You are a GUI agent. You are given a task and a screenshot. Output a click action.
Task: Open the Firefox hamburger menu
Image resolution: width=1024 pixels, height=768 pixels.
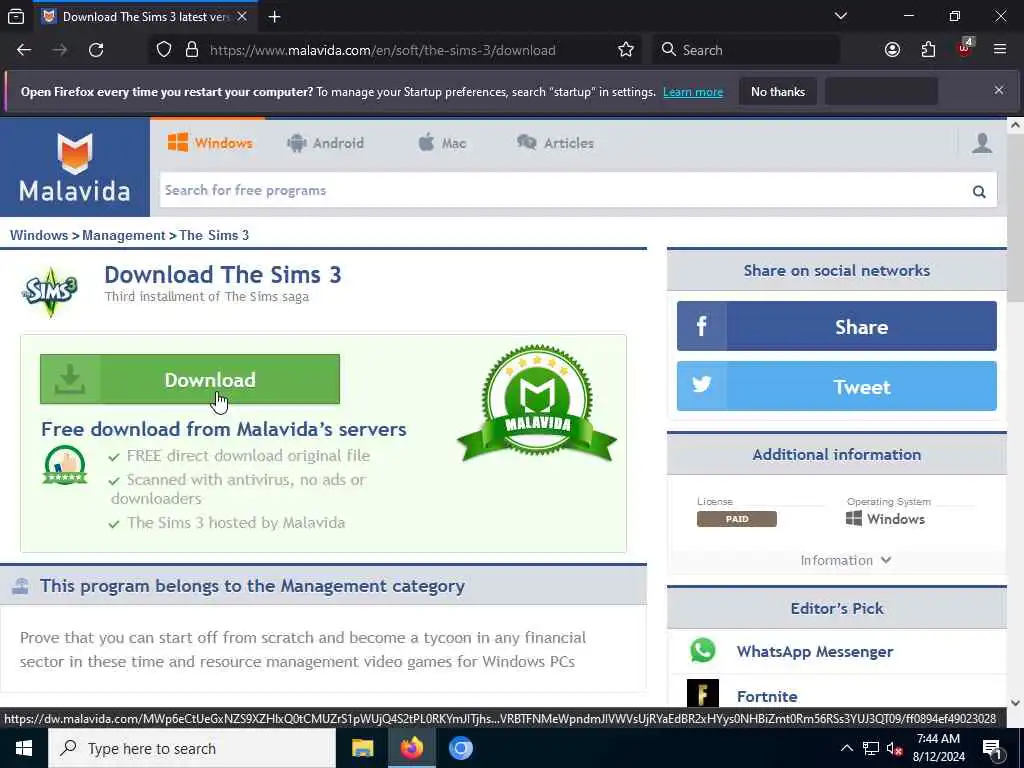(x=1000, y=50)
